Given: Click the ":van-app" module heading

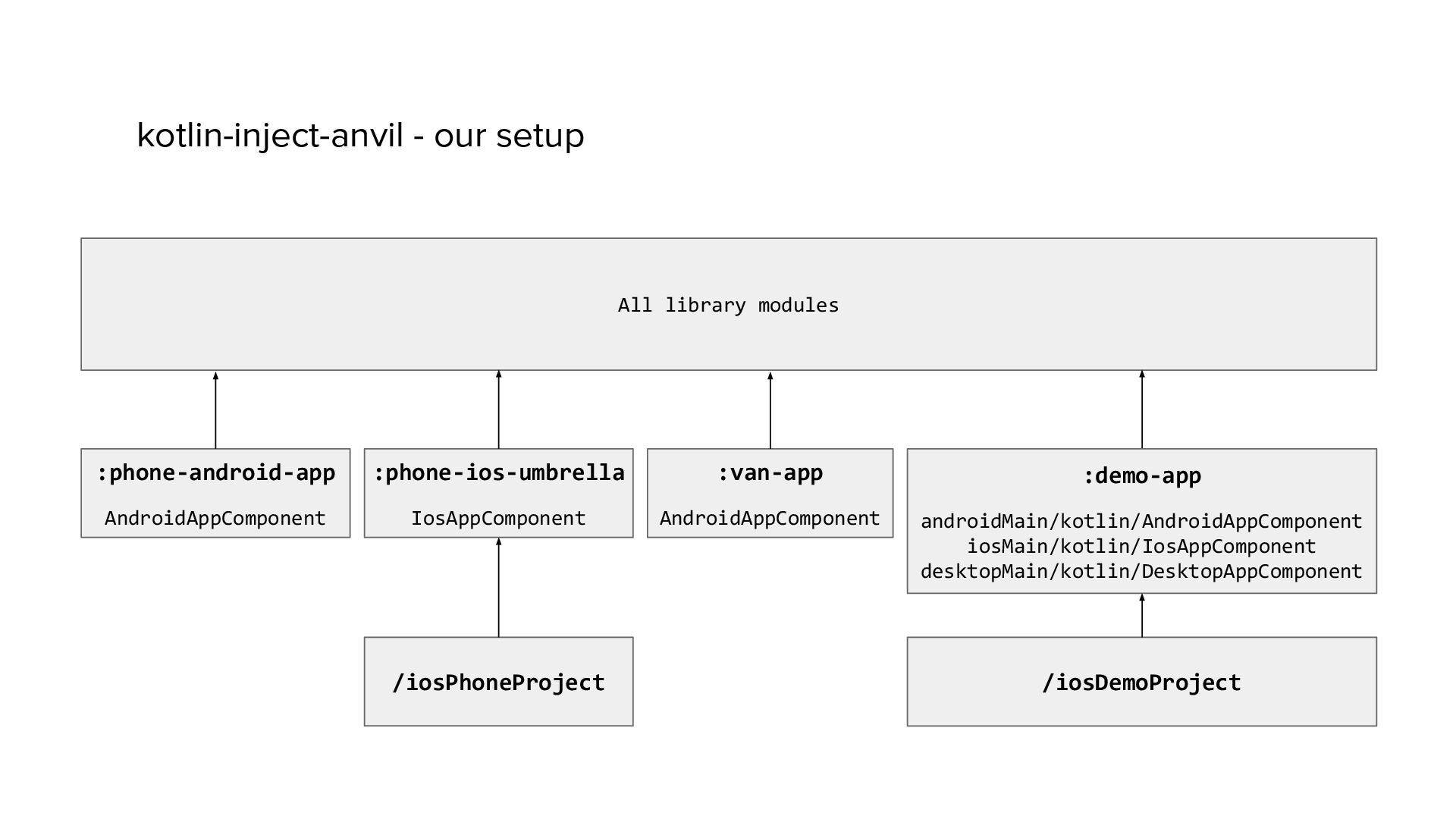Looking at the screenshot, I should tap(770, 473).
